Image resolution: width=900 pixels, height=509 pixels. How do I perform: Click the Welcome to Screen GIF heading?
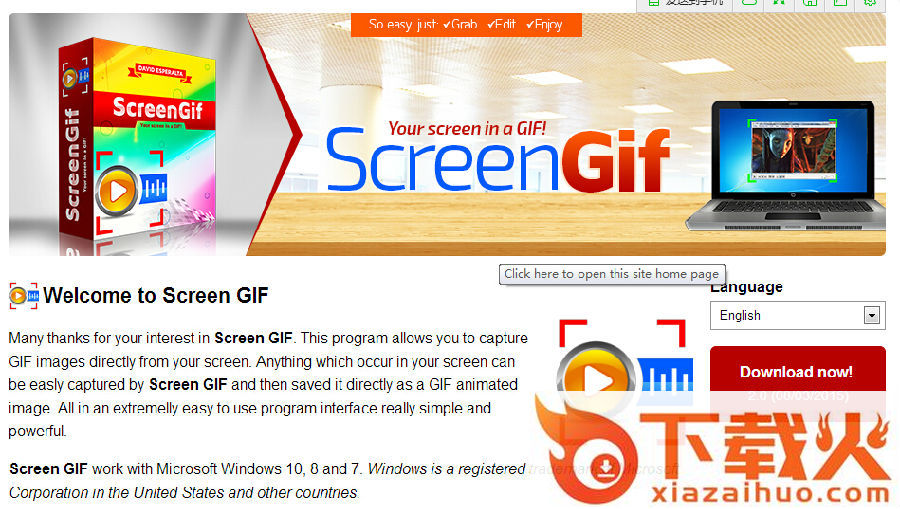pyautogui.click(x=156, y=296)
